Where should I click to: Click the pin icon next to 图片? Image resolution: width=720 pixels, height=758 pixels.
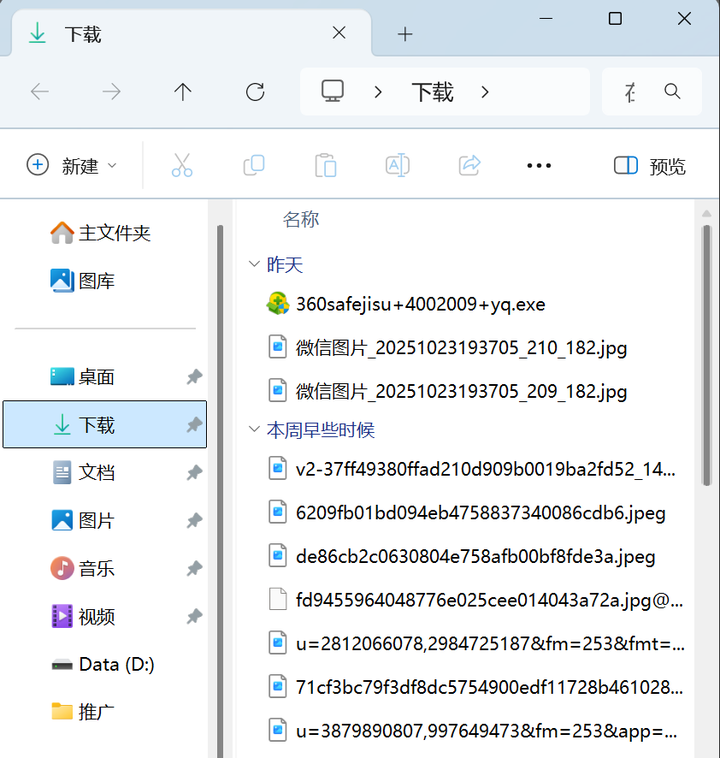tap(194, 520)
